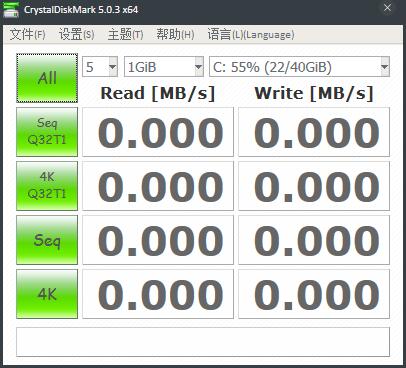Open the 设置(S) menu
The width and height of the screenshot is (406, 368).
76,34
